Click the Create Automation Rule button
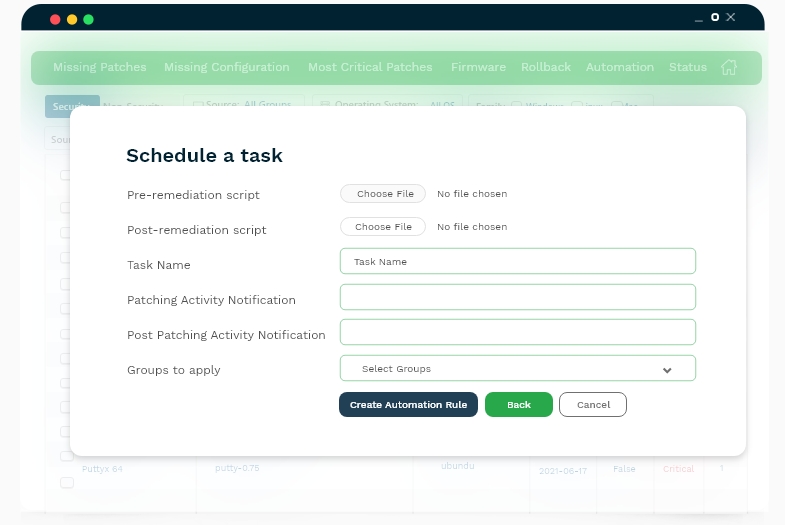 click(x=409, y=404)
